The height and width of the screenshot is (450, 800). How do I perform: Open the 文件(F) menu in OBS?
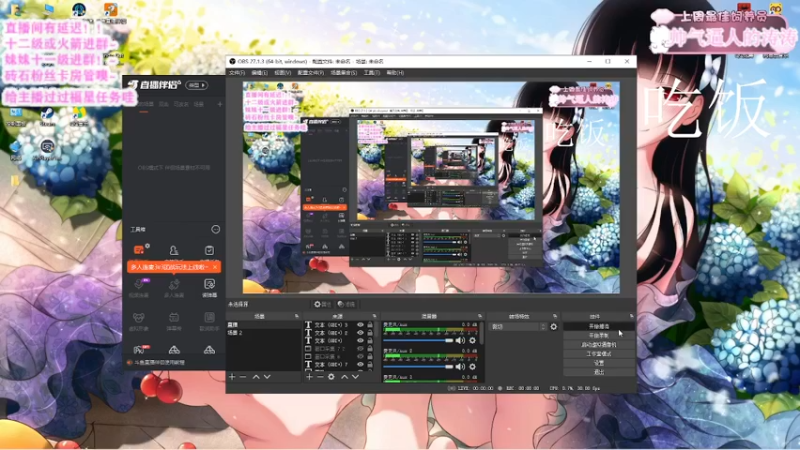[x=237, y=73]
